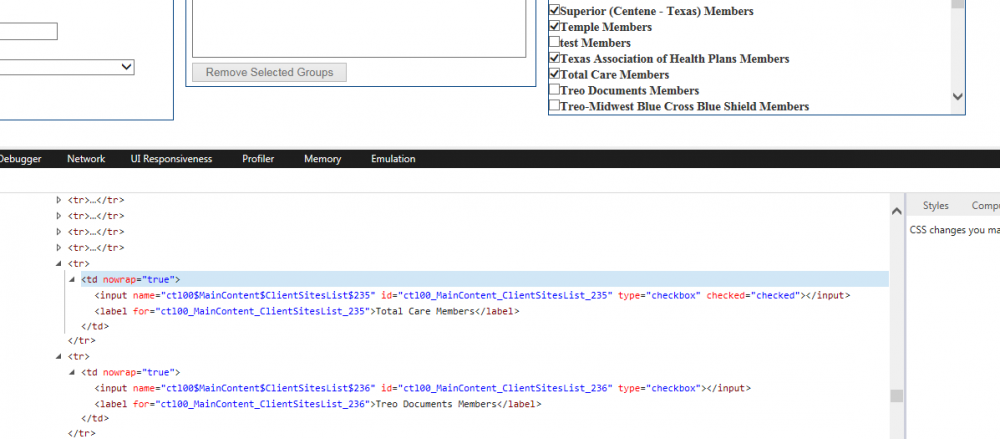Tick Treo-Midwest Blue Cross Blue Shield Members
The image size is (1000, 439).
(x=555, y=106)
